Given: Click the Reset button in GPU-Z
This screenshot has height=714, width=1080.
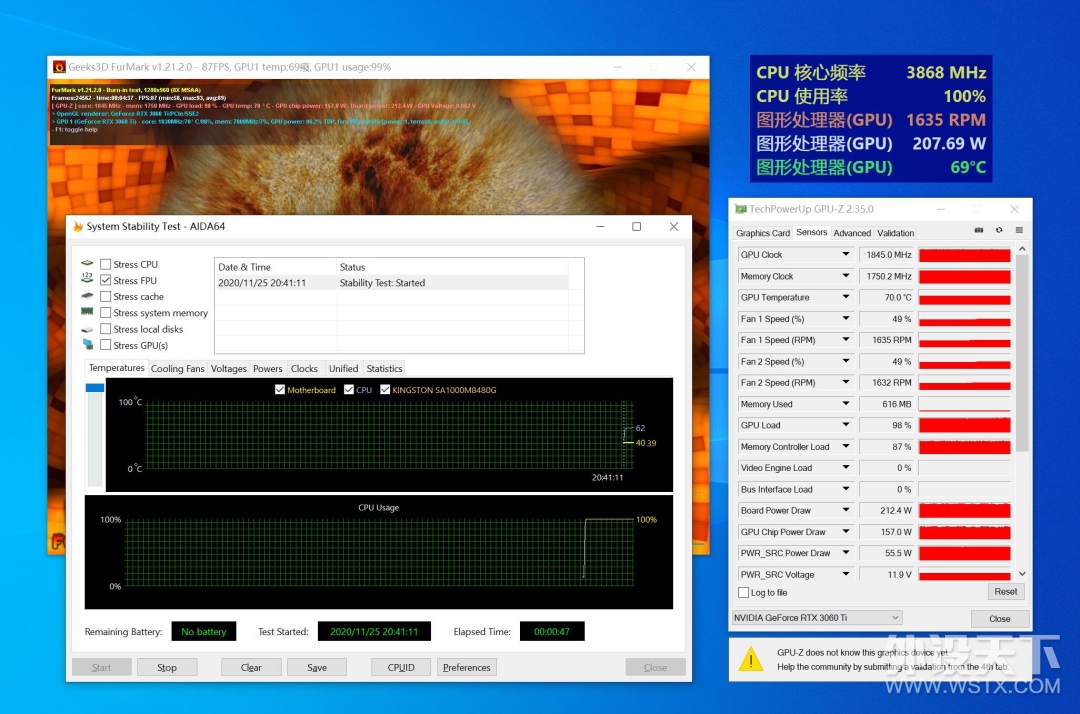Looking at the screenshot, I should click(x=1005, y=591).
